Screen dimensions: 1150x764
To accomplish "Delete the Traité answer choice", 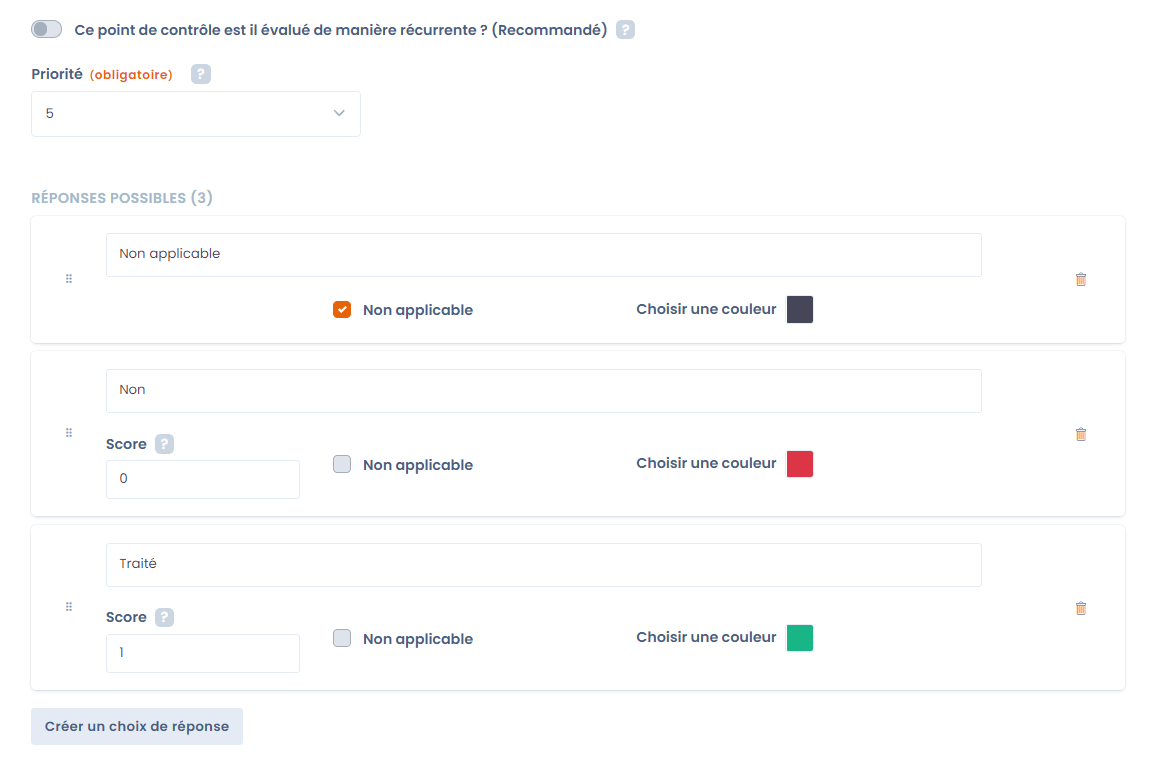I will point(1081,607).
